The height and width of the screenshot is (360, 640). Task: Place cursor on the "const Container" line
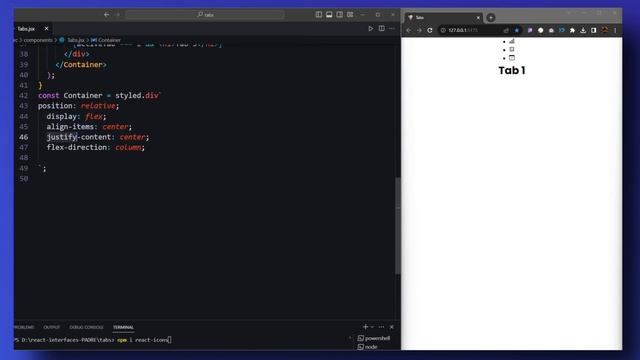pos(100,96)
